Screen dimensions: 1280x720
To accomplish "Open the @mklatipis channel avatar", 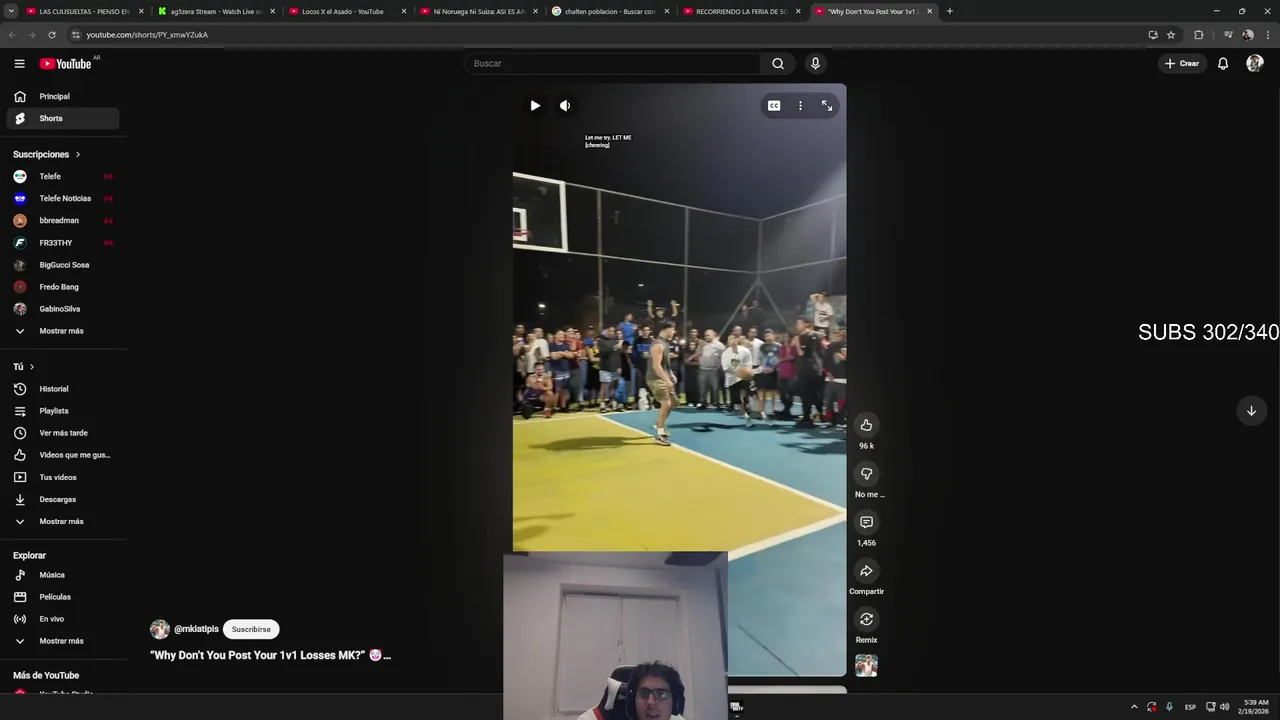I will tap(160, 629).
